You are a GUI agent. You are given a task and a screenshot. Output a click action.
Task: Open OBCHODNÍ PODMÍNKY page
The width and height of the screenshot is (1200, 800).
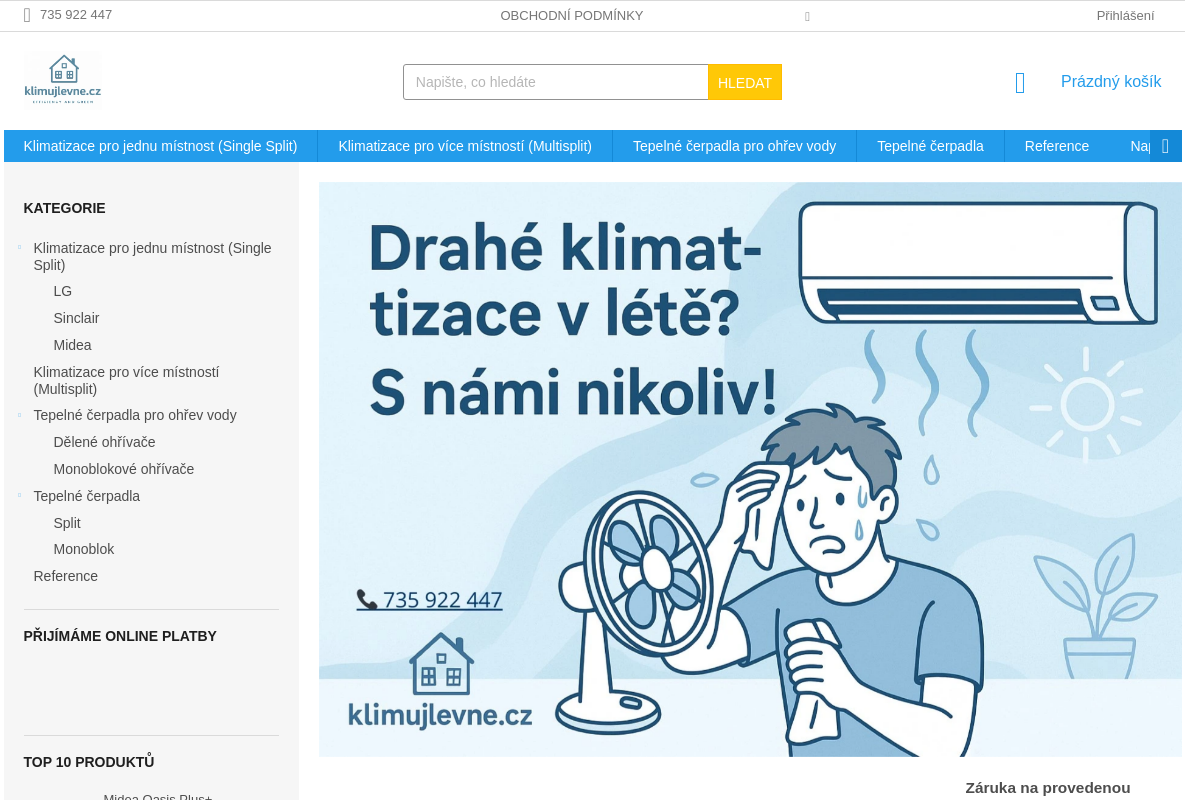[571, 15]
